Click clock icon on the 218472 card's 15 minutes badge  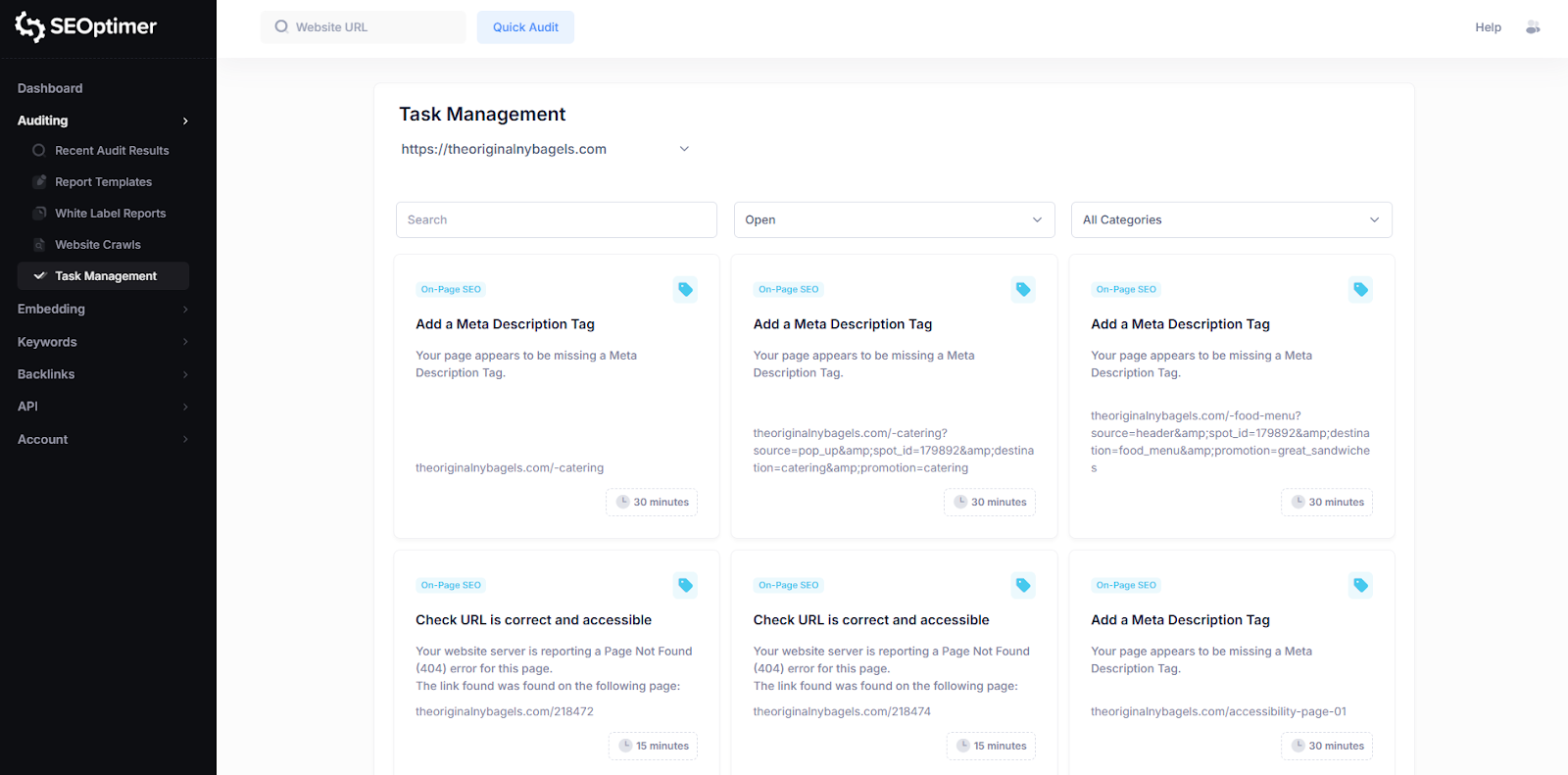click(x=625, y=746)
